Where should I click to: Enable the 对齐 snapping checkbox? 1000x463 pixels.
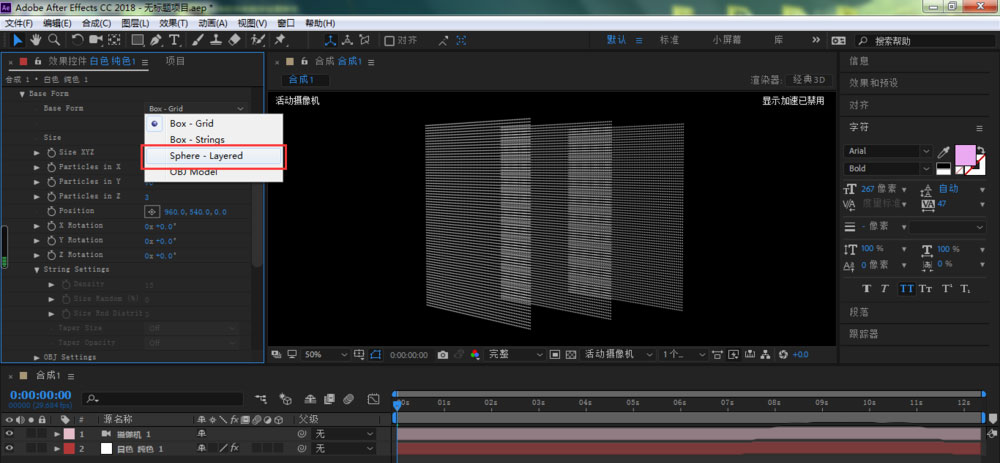pyautogui.click(x=390, y=41)
